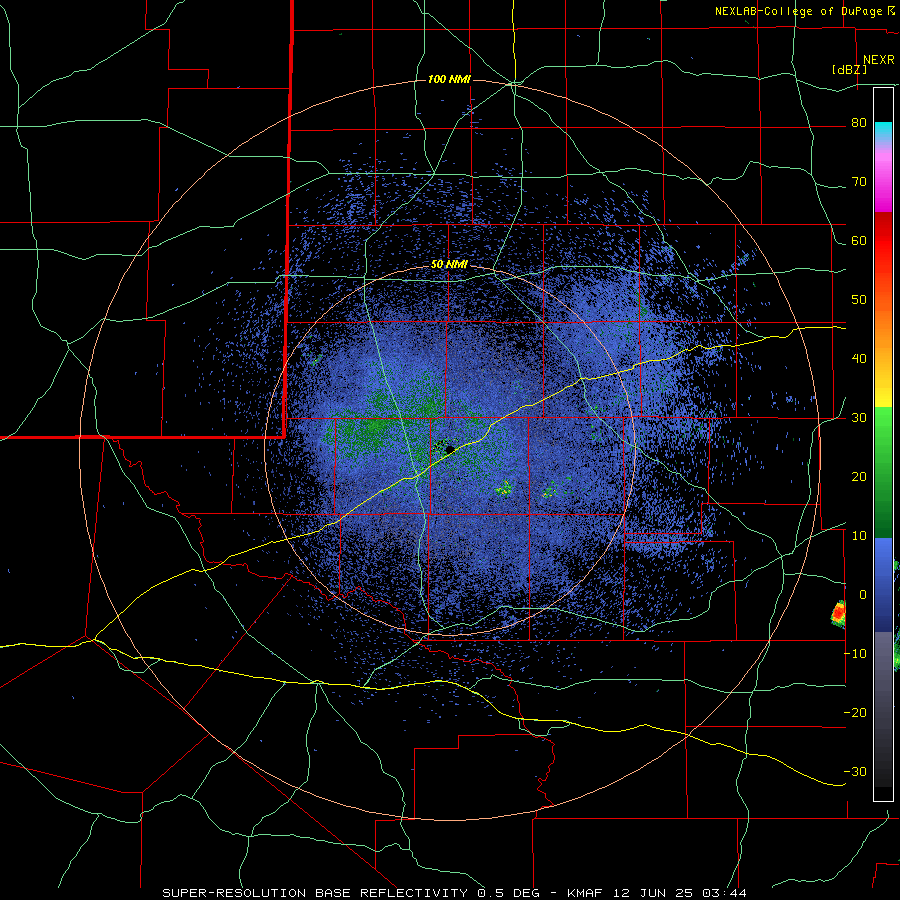Click the -20 value on the dBZ scale
The image size is (900, 900).
pos(855,712)
